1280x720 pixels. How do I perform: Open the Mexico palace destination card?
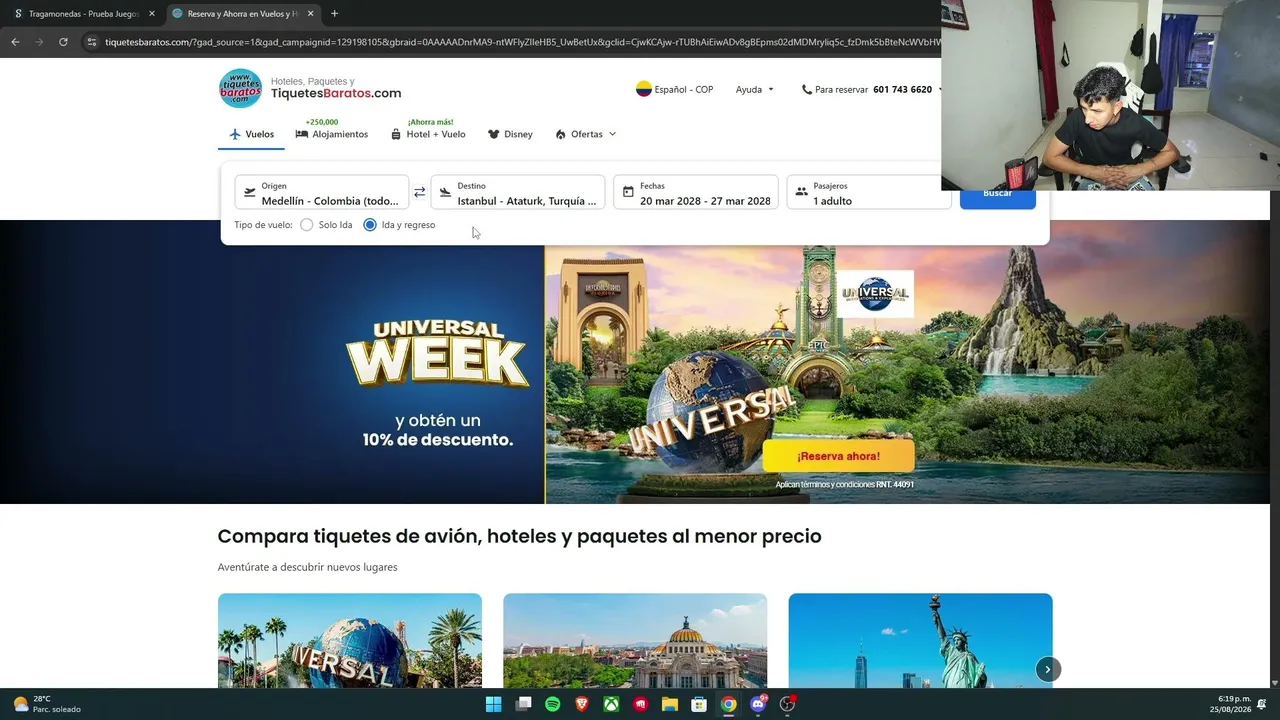tap(635, 640)
